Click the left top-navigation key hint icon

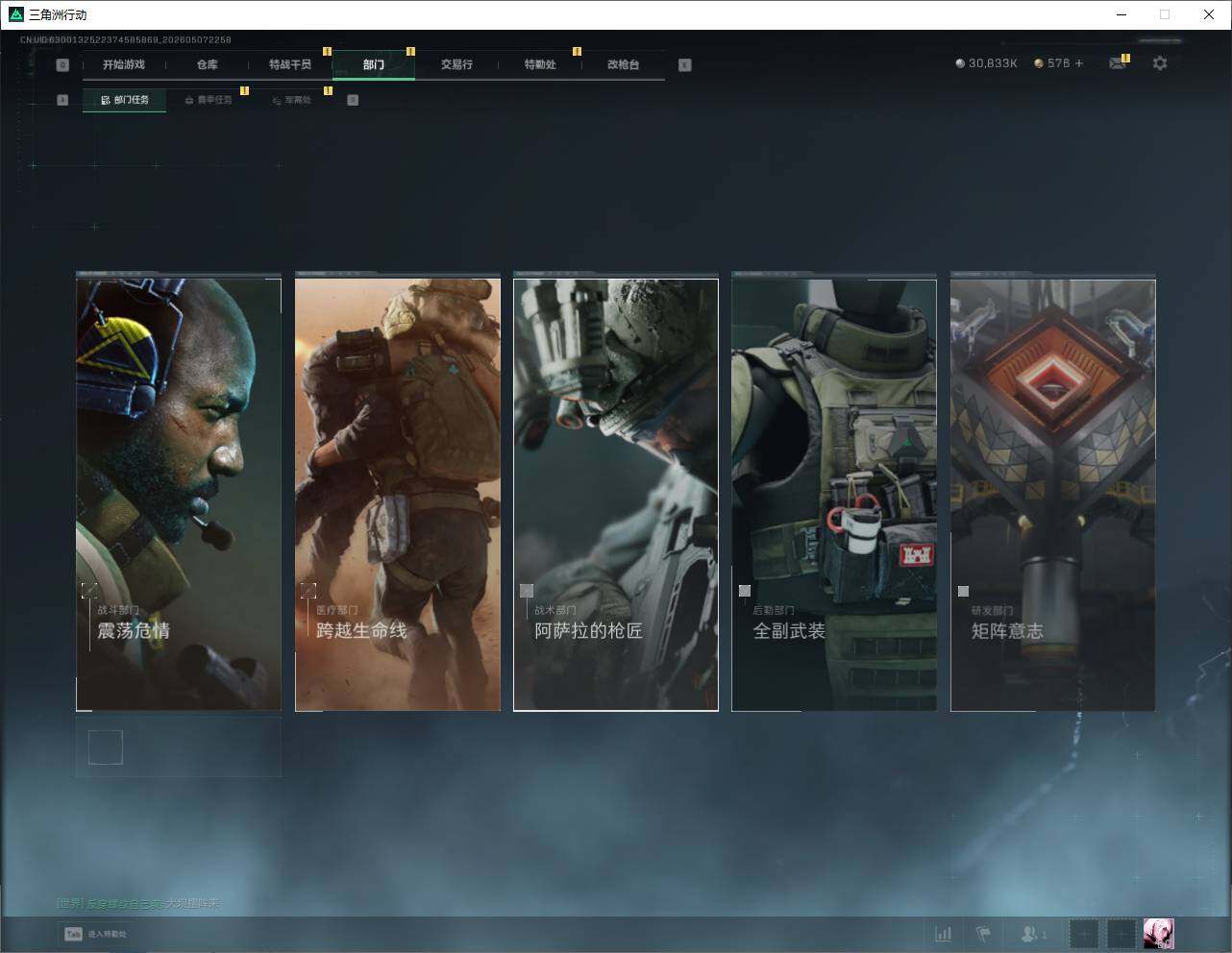coord(62,65)
